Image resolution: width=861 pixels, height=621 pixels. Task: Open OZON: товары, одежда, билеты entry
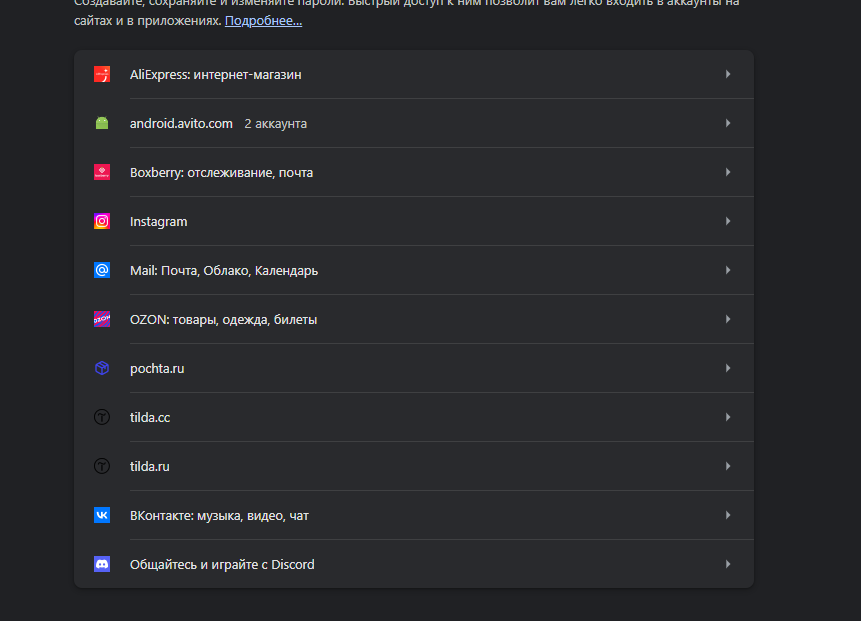tap(413, 319)
